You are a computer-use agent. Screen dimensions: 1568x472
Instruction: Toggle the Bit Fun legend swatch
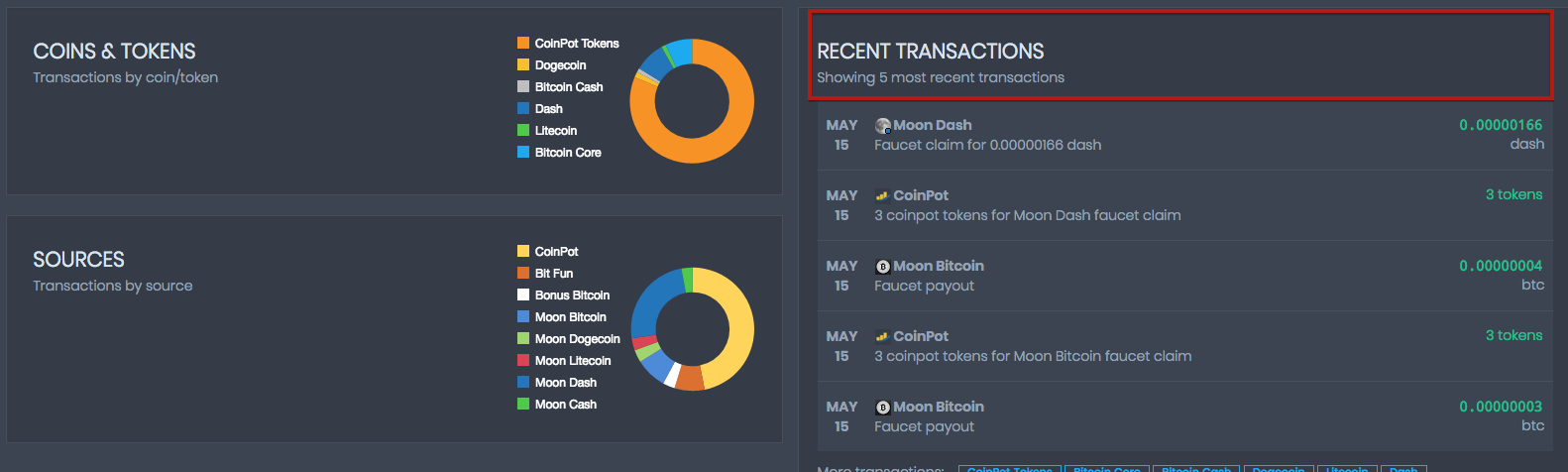523,274
